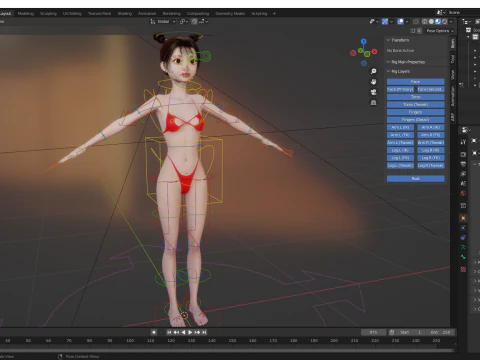Toggle the Fingers rig layer

(x=415, y=112)
